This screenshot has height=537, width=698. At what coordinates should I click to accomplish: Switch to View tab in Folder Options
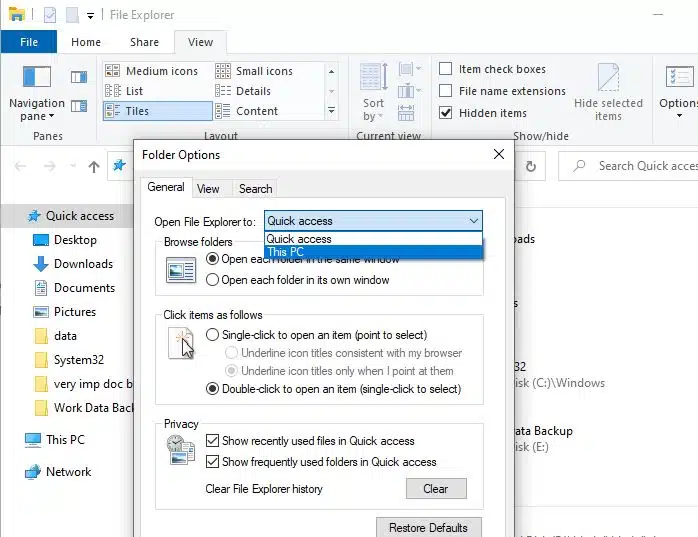point(208,189)
